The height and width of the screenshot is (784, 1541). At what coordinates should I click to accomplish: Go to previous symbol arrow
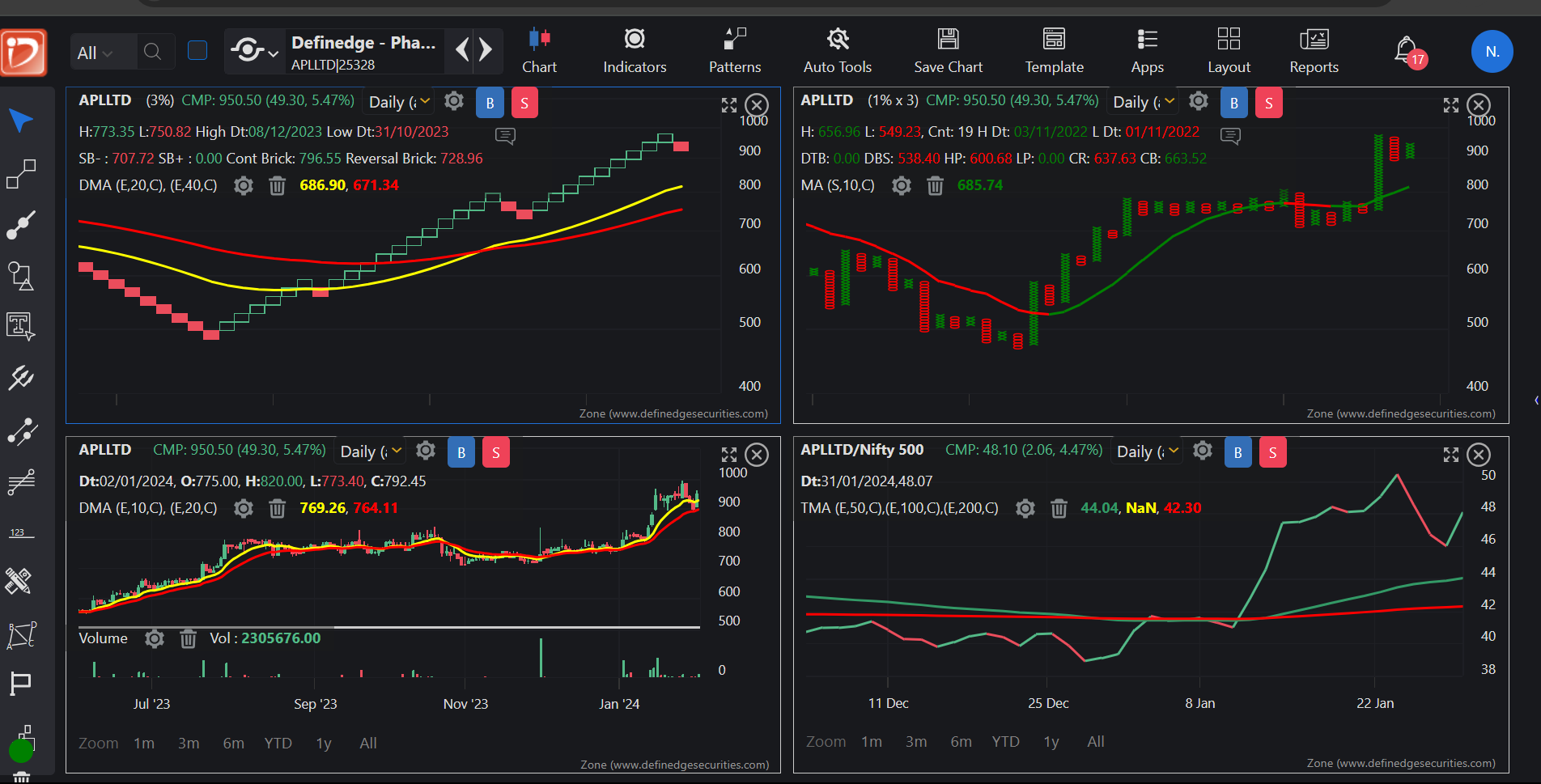pos(462,50)
